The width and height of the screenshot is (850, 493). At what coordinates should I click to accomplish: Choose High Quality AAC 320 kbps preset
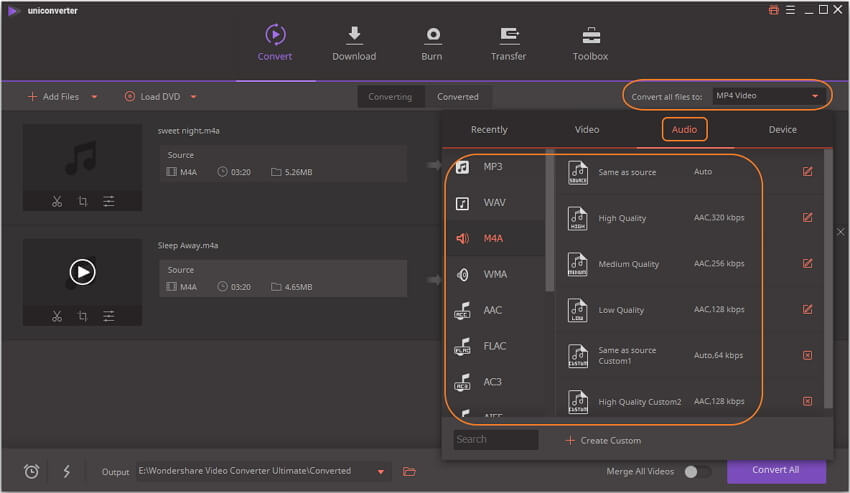(x=688, y=218)
